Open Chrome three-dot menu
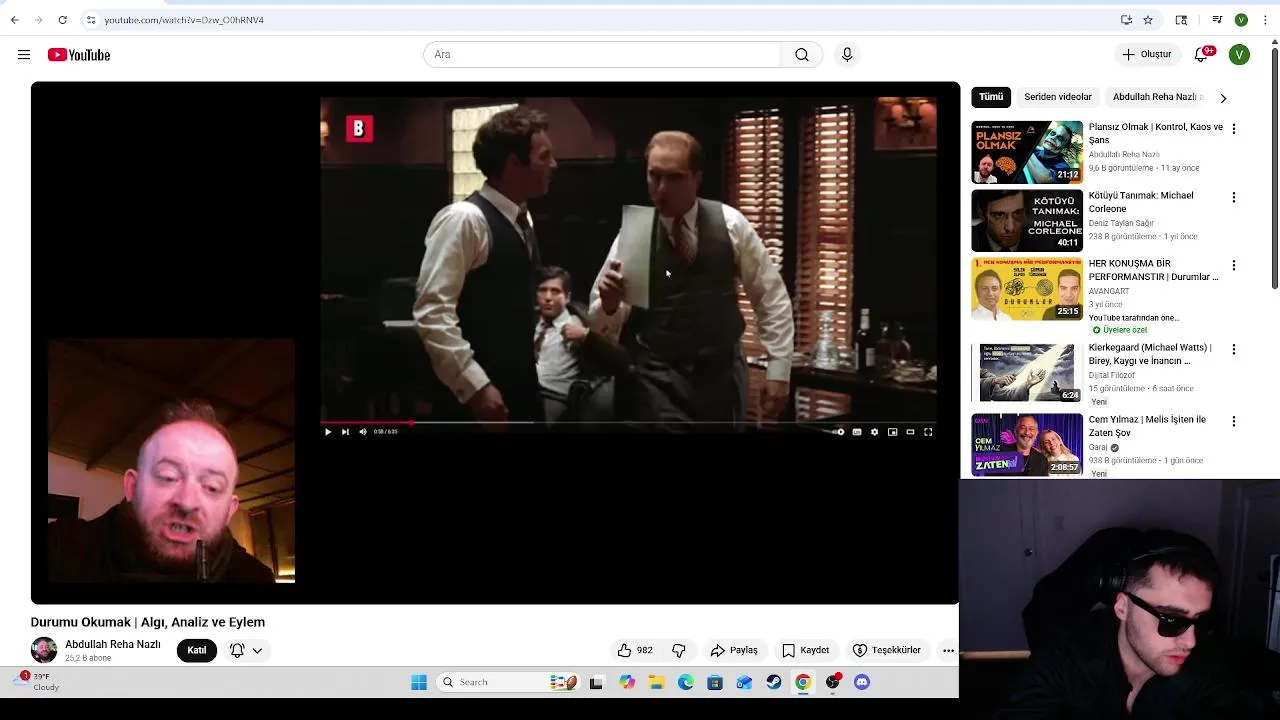Image resolution: width=1280 pixels, height=720 pixels. (1265, 20)
